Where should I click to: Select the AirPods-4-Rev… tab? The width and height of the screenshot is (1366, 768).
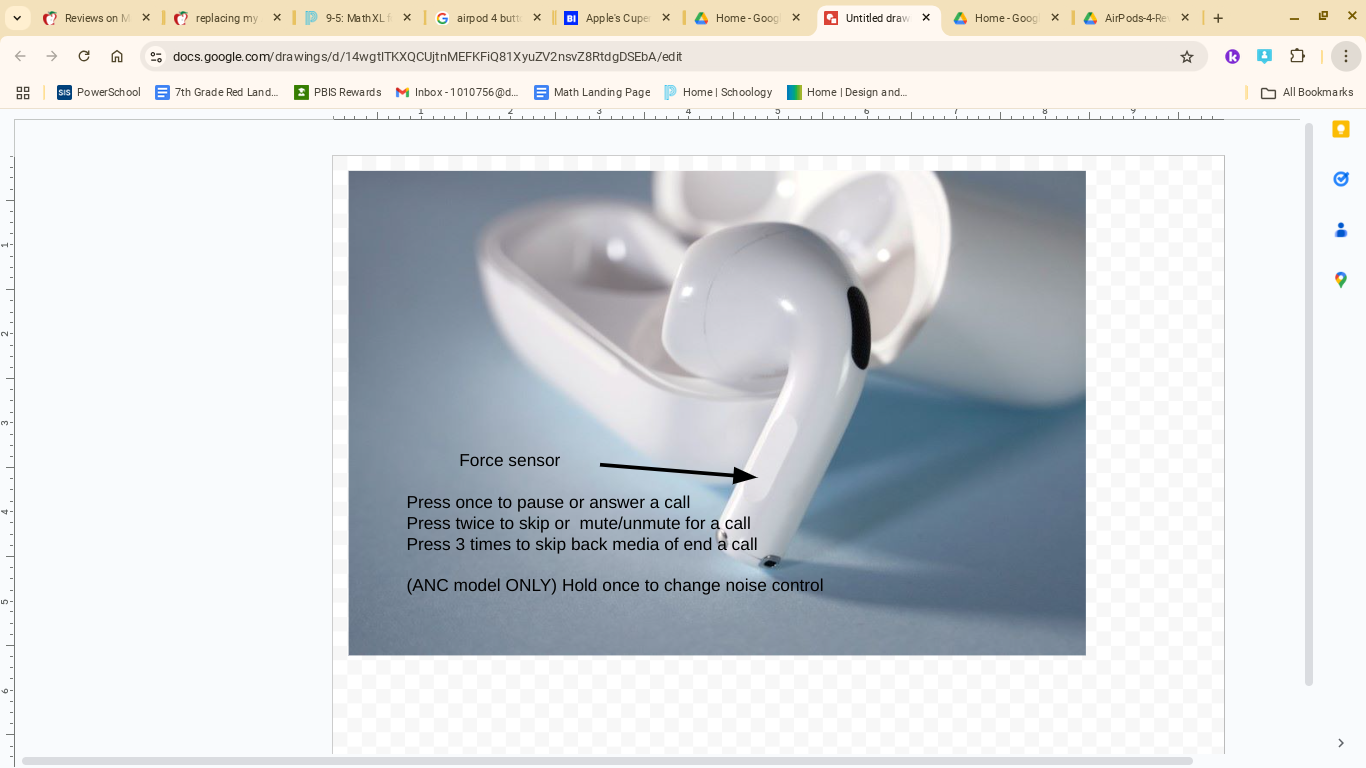point(1136,18)
